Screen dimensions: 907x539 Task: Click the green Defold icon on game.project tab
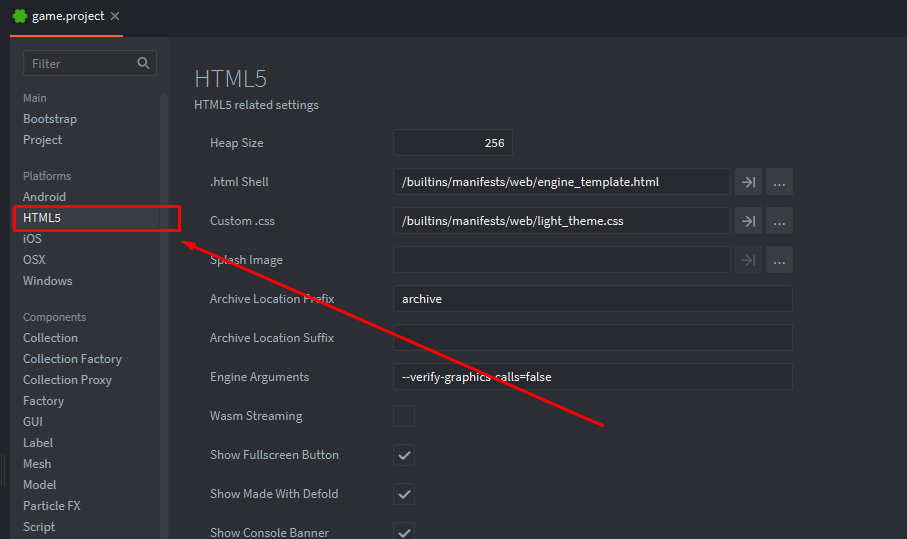20,16
